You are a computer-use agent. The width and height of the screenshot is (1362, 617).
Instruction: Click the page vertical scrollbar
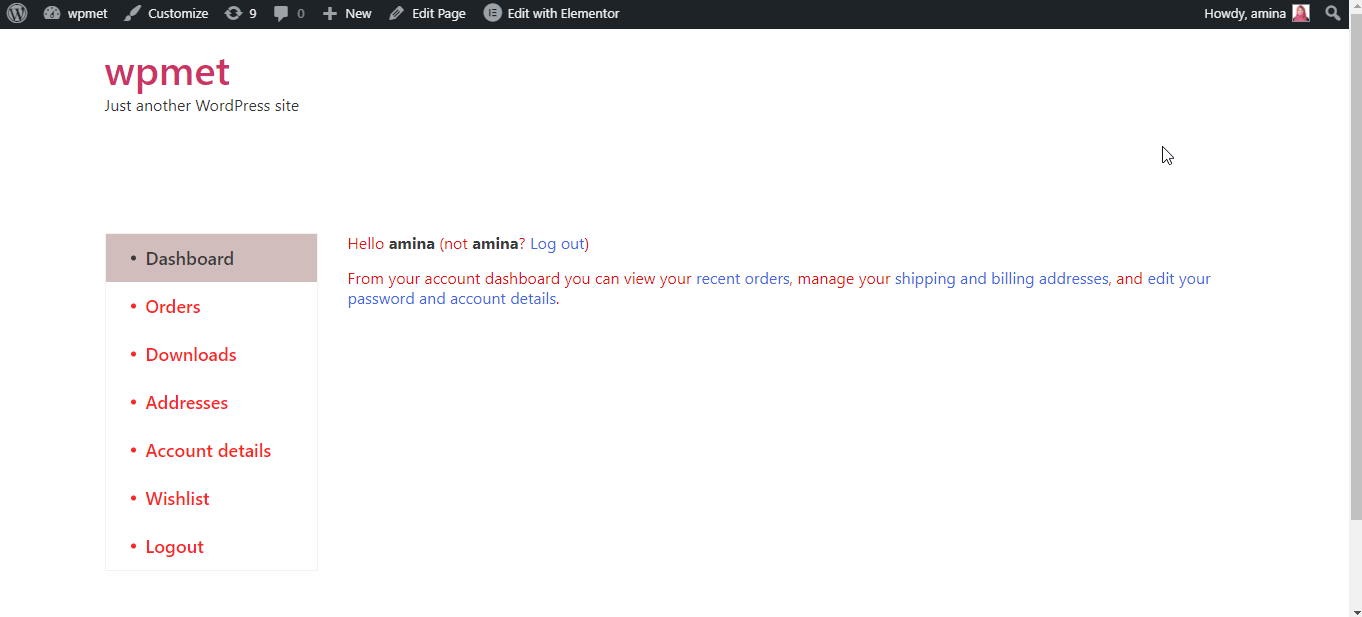click(x=1356, y=268)
